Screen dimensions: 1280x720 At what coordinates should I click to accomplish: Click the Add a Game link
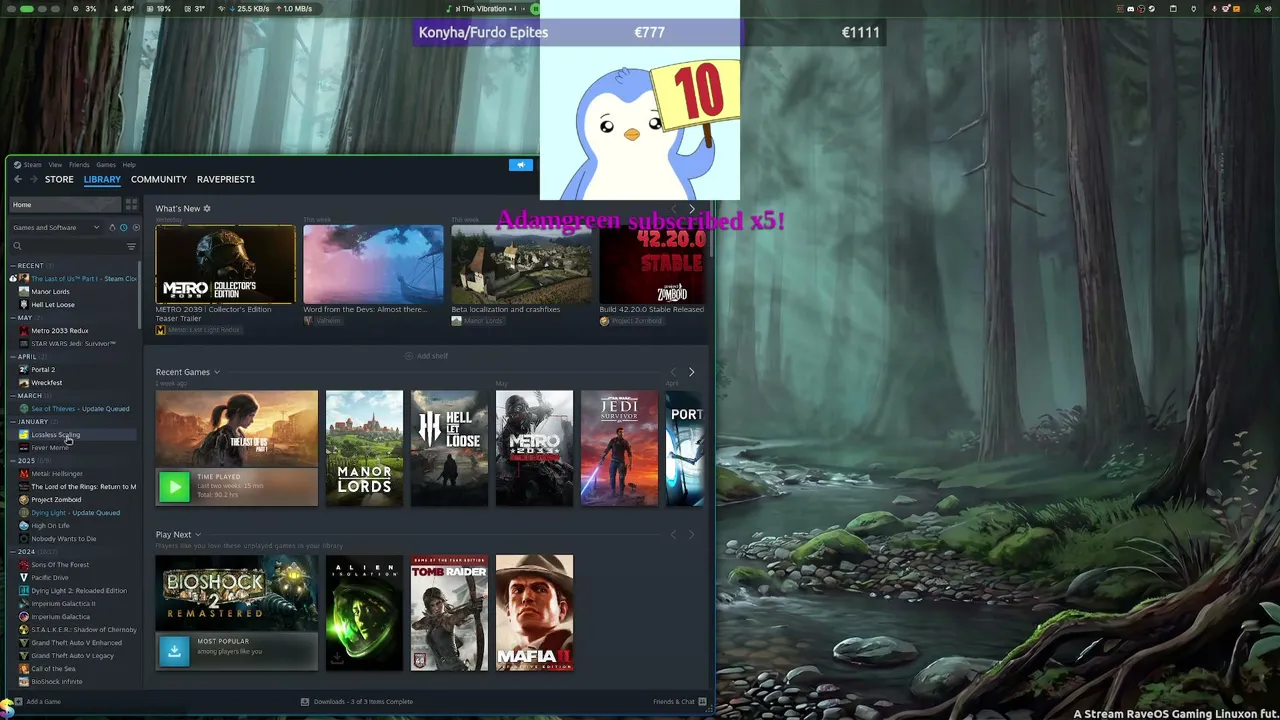click(x=44, y=702)
